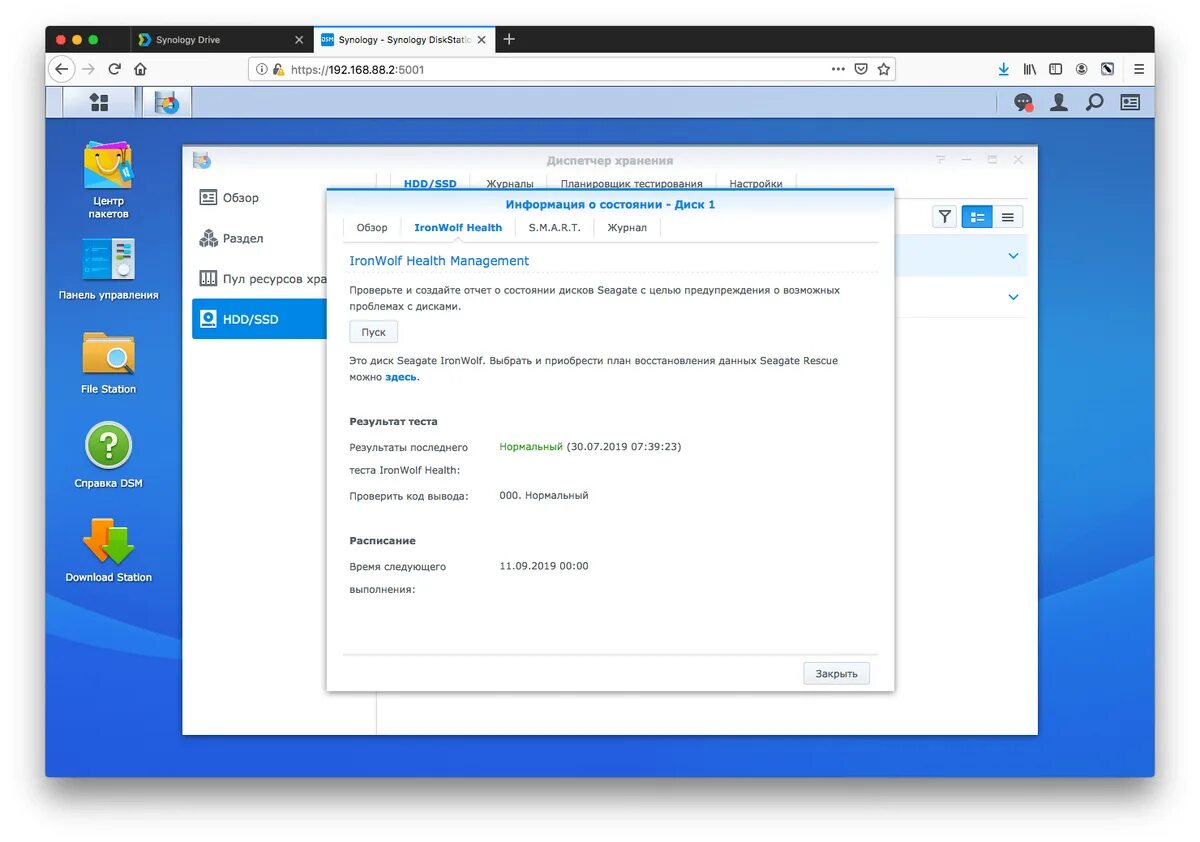Open the user options person icon
This screenshot has width=1200, height=842.
pos(1059,102)
